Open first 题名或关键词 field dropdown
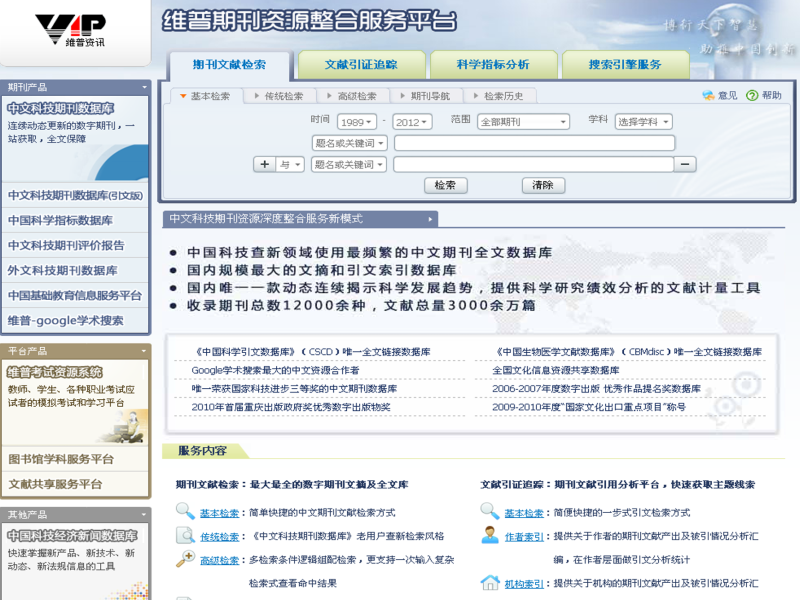 tap(349, 143)
